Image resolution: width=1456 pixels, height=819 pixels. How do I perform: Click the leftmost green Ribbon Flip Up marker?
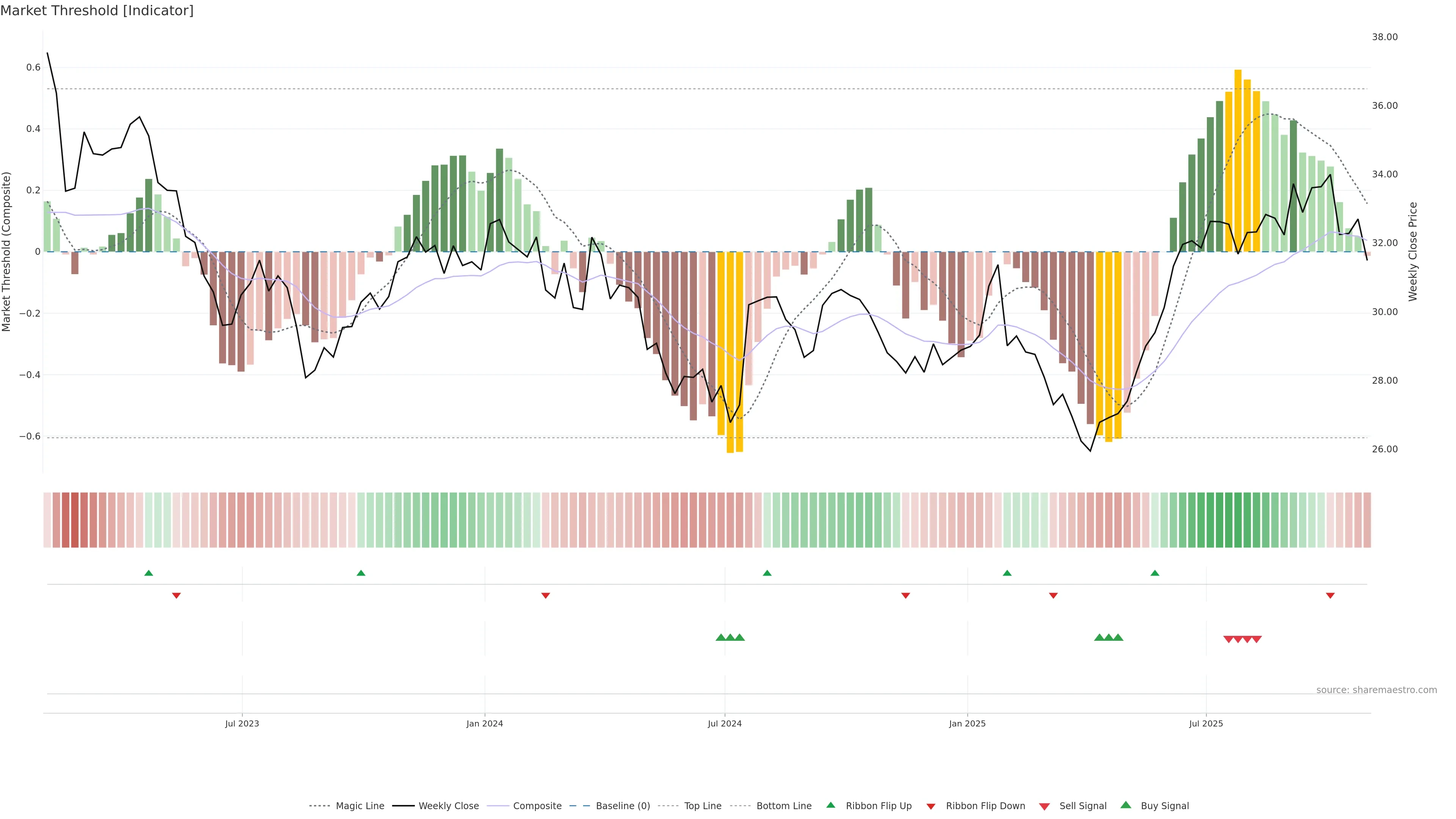tap(149, 573)
